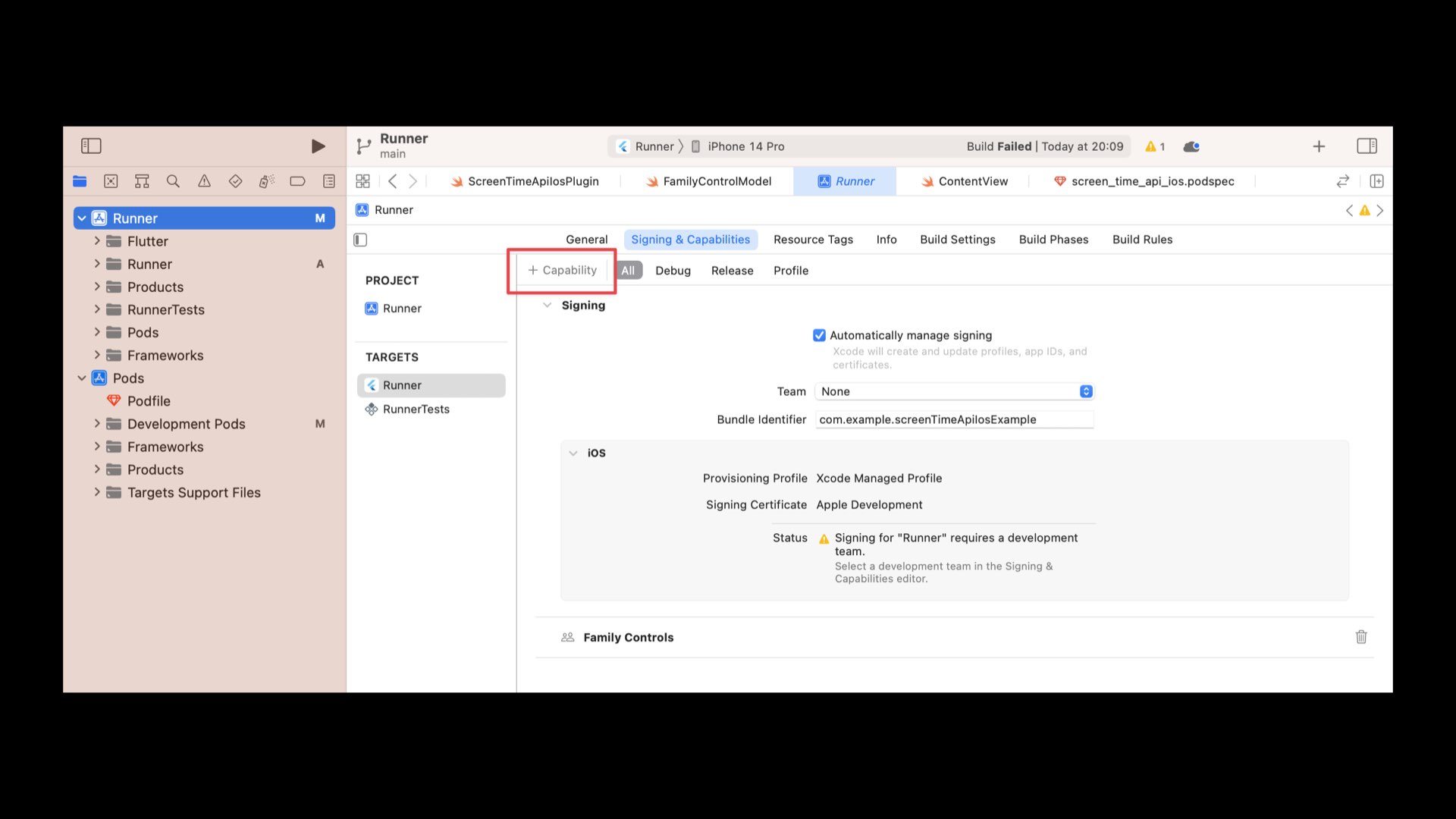The image size is (1456, 819).
Task: Click the plus Library button
Action: (x=1319, y=146)
